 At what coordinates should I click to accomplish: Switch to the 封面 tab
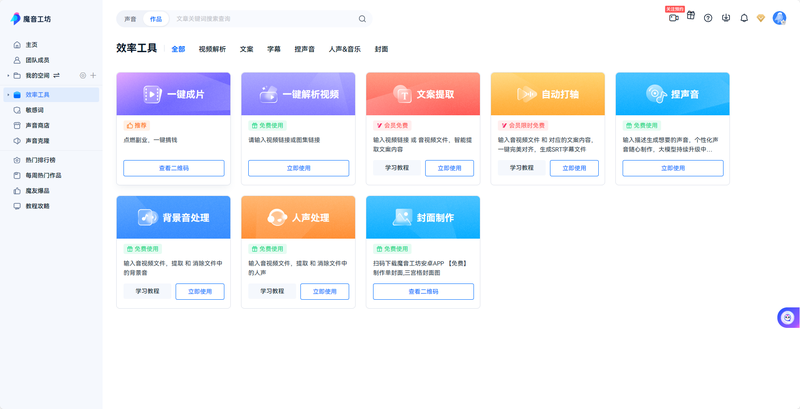pos(382,49)
